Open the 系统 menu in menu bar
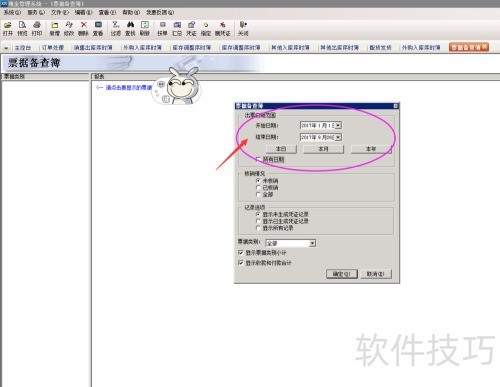Viewport: 500px width, 387px height. coord(12,12)
